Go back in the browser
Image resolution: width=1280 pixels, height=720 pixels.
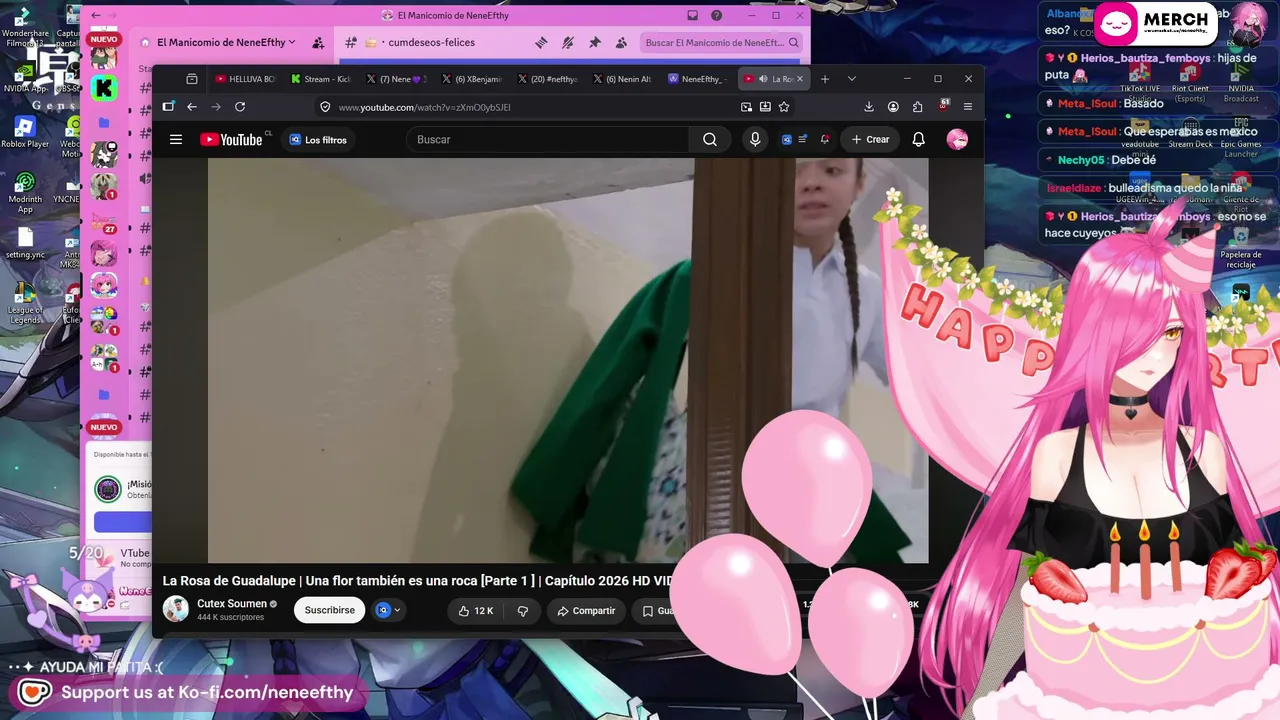(x=192, y=107)
